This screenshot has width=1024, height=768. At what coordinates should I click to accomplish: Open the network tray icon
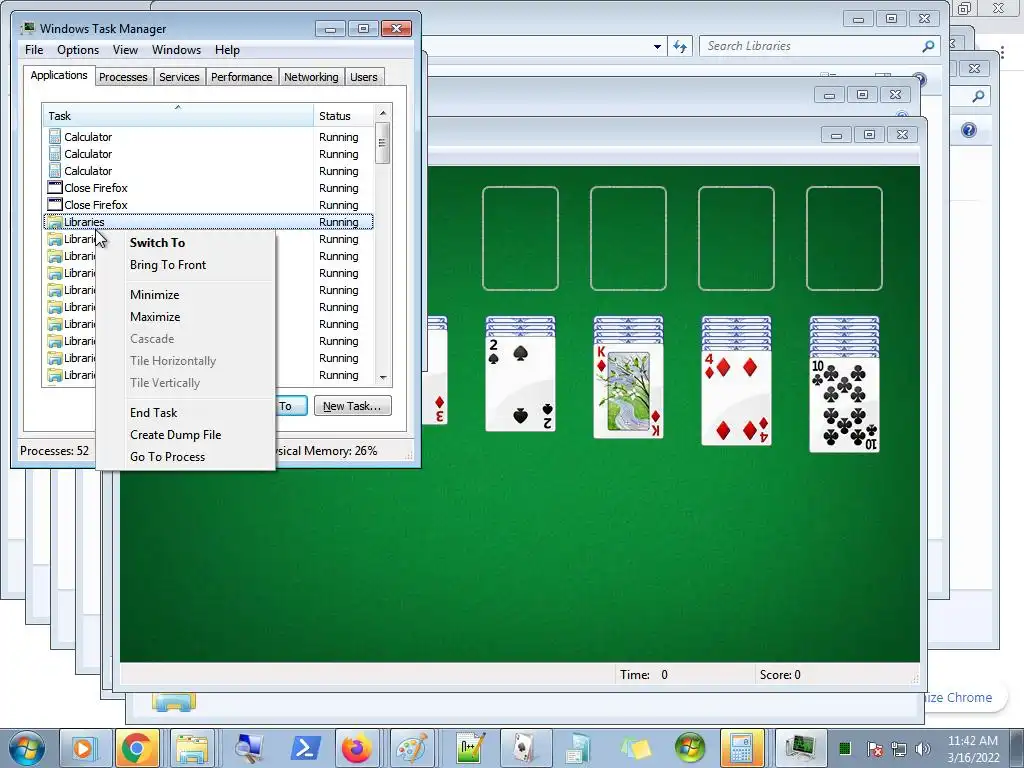pos(899,748)
